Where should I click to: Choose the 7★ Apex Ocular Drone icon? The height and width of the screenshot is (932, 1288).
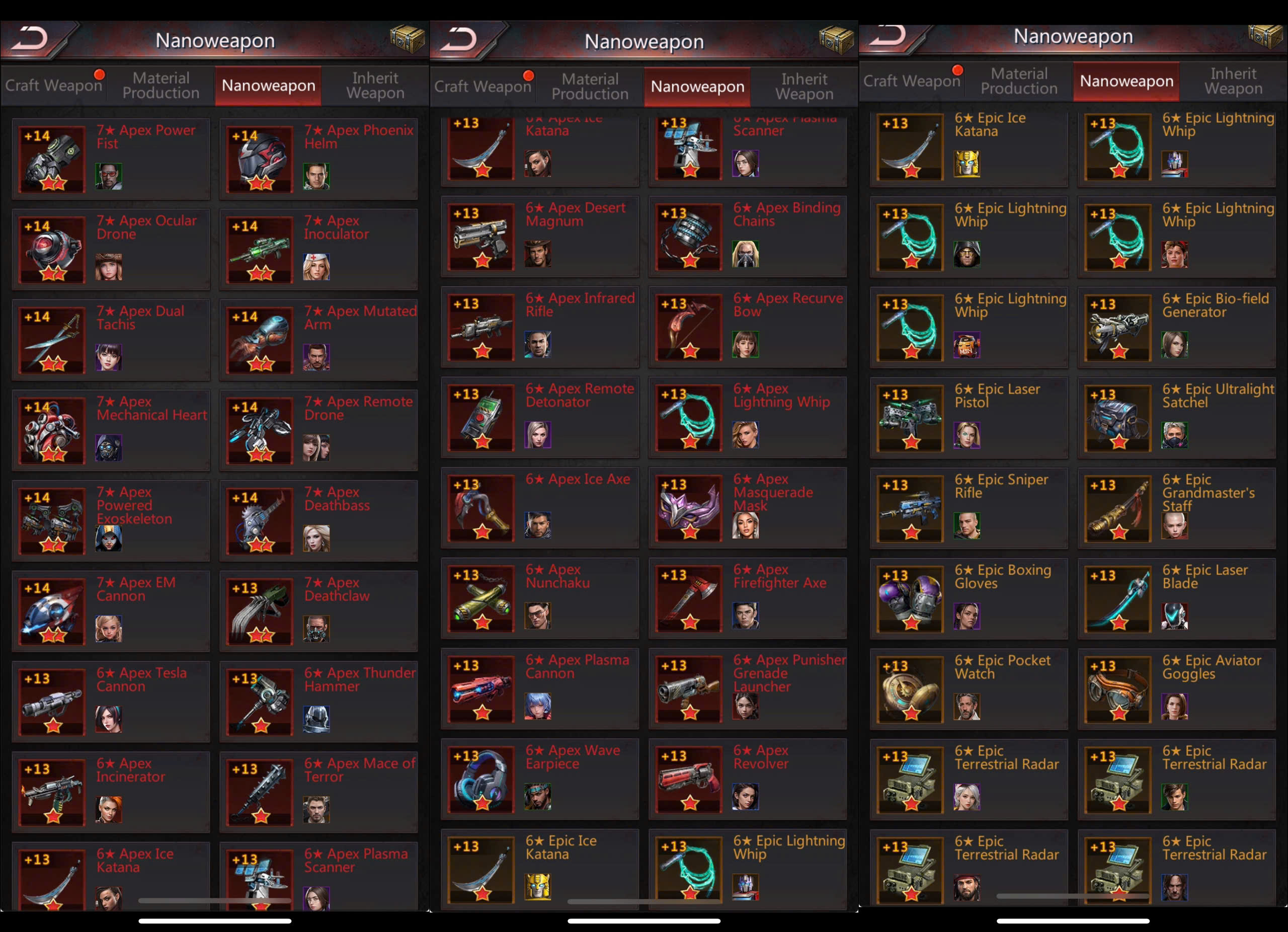pos(52,250)
